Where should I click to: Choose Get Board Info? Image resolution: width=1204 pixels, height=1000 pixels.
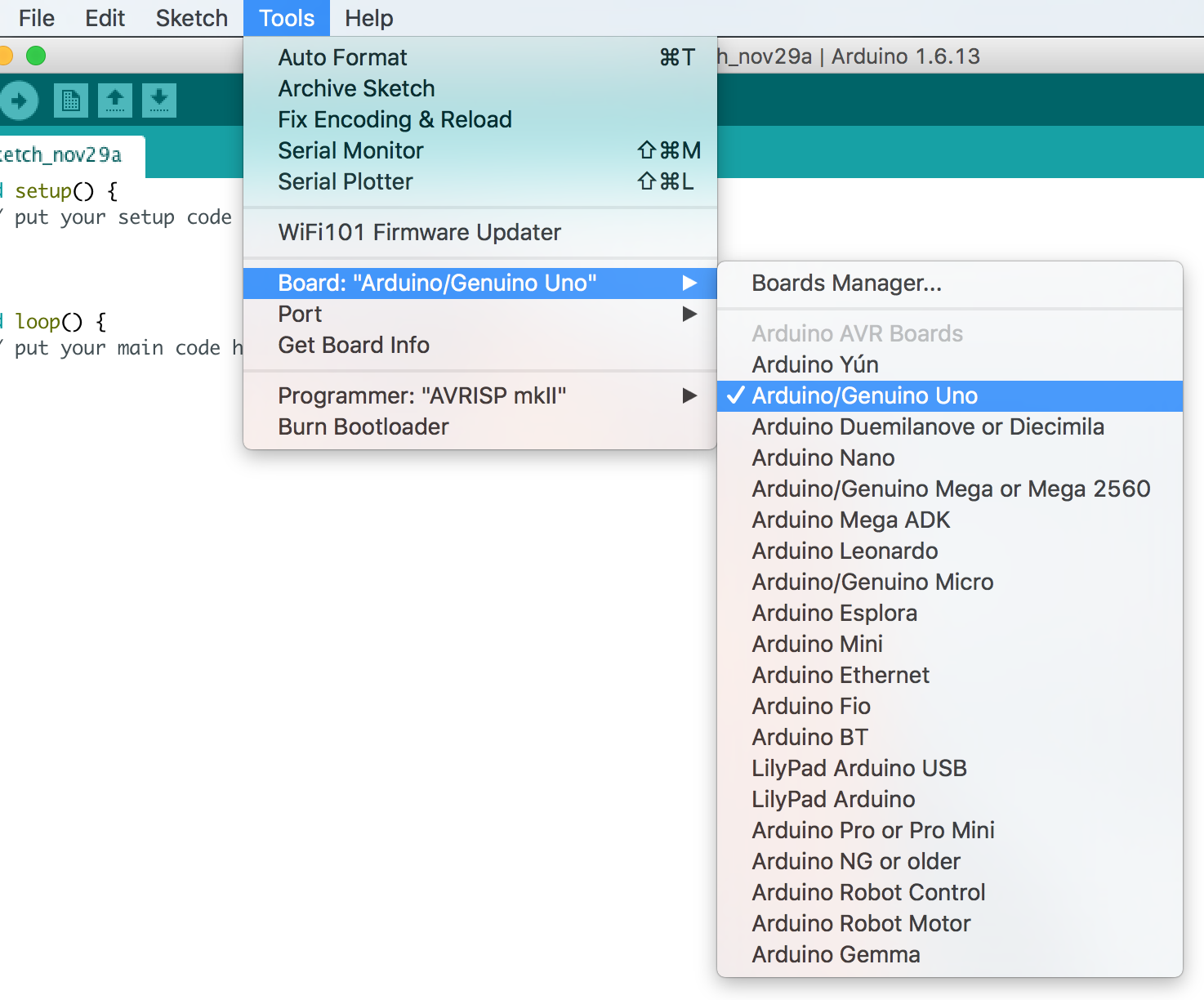480,345
